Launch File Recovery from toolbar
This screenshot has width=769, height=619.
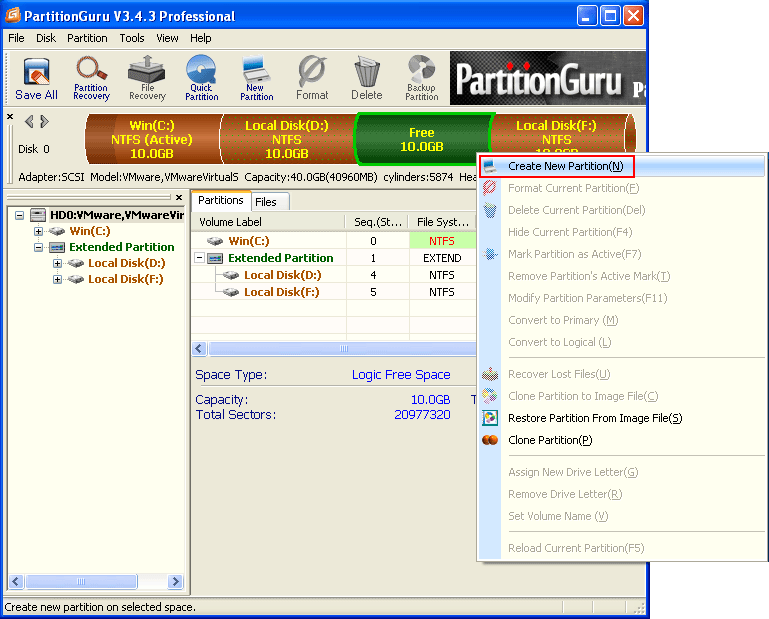click(147, 78)
